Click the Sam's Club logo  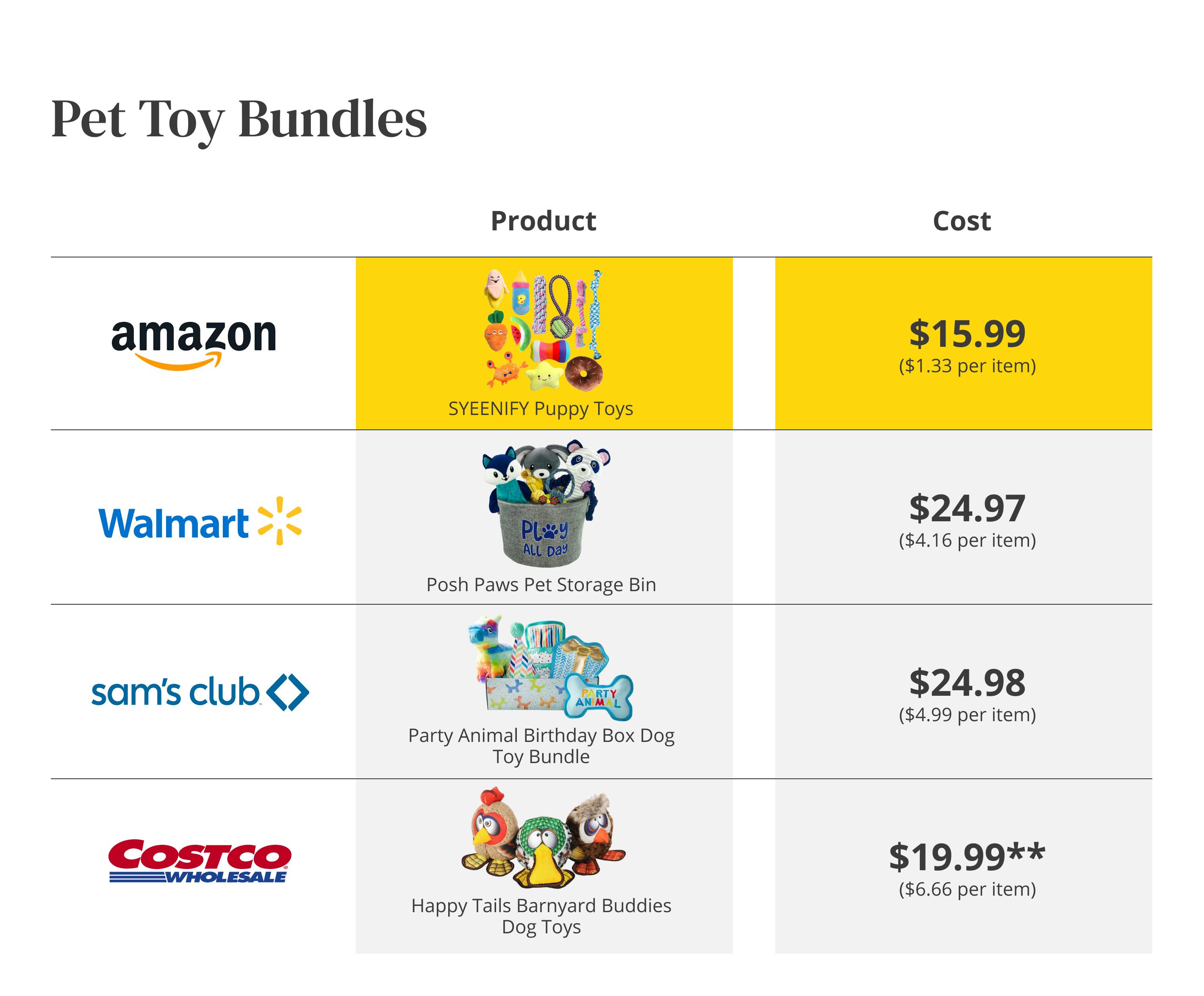(200, 692)
